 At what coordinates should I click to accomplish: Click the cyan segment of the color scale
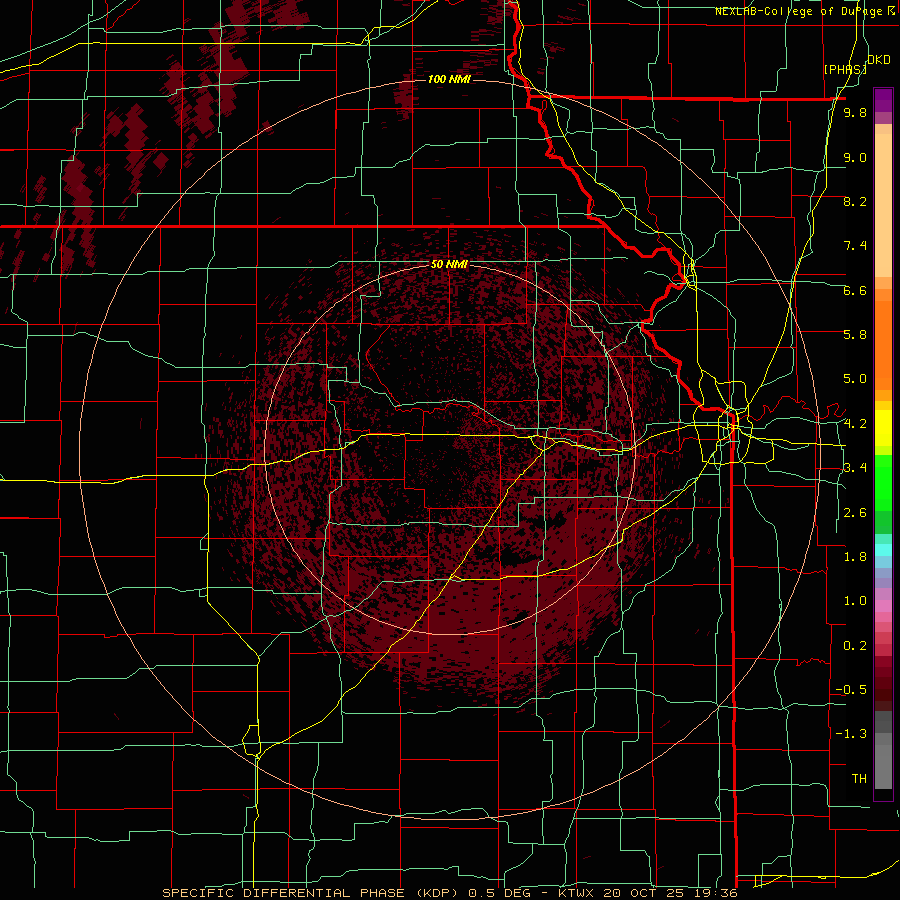(x=883, y=550)
